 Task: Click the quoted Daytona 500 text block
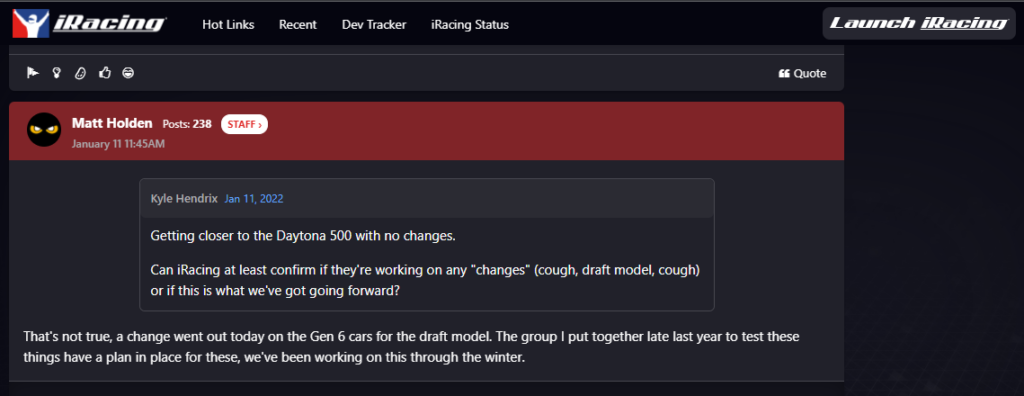[426, 263]
